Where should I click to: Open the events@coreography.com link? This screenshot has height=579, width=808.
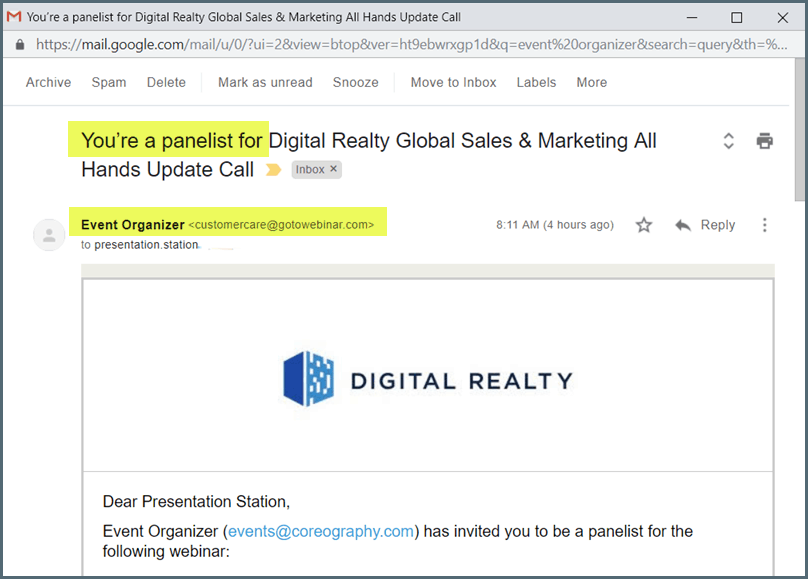[x=321, y=531]
